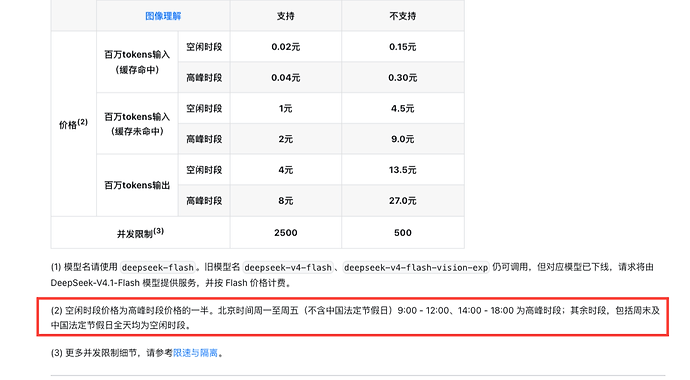Select the 4.5元 cache-miss input price
Screen dimensions: 690x380
pyautogui.click(x=403, y=108)
